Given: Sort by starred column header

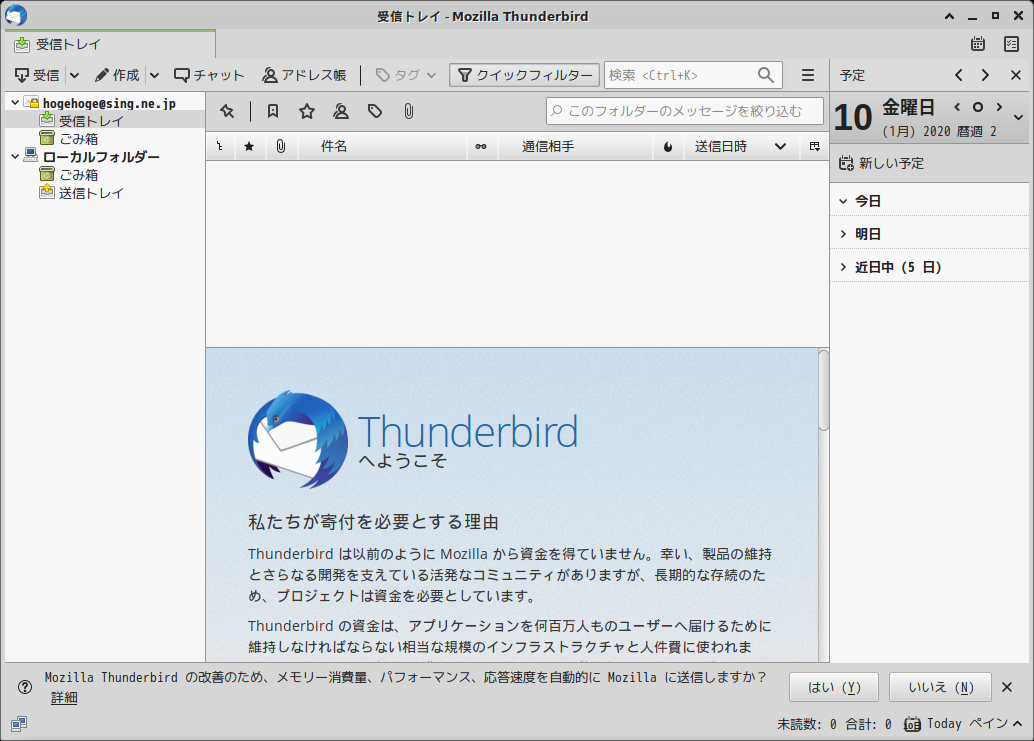Looking at the screenshot, I should point(249,146).
